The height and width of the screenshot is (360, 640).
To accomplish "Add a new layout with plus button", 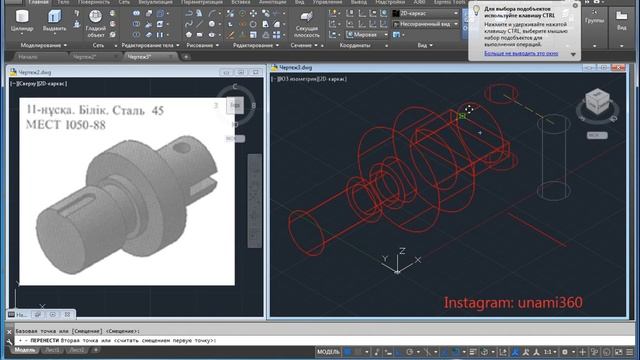I will [96, 350].
